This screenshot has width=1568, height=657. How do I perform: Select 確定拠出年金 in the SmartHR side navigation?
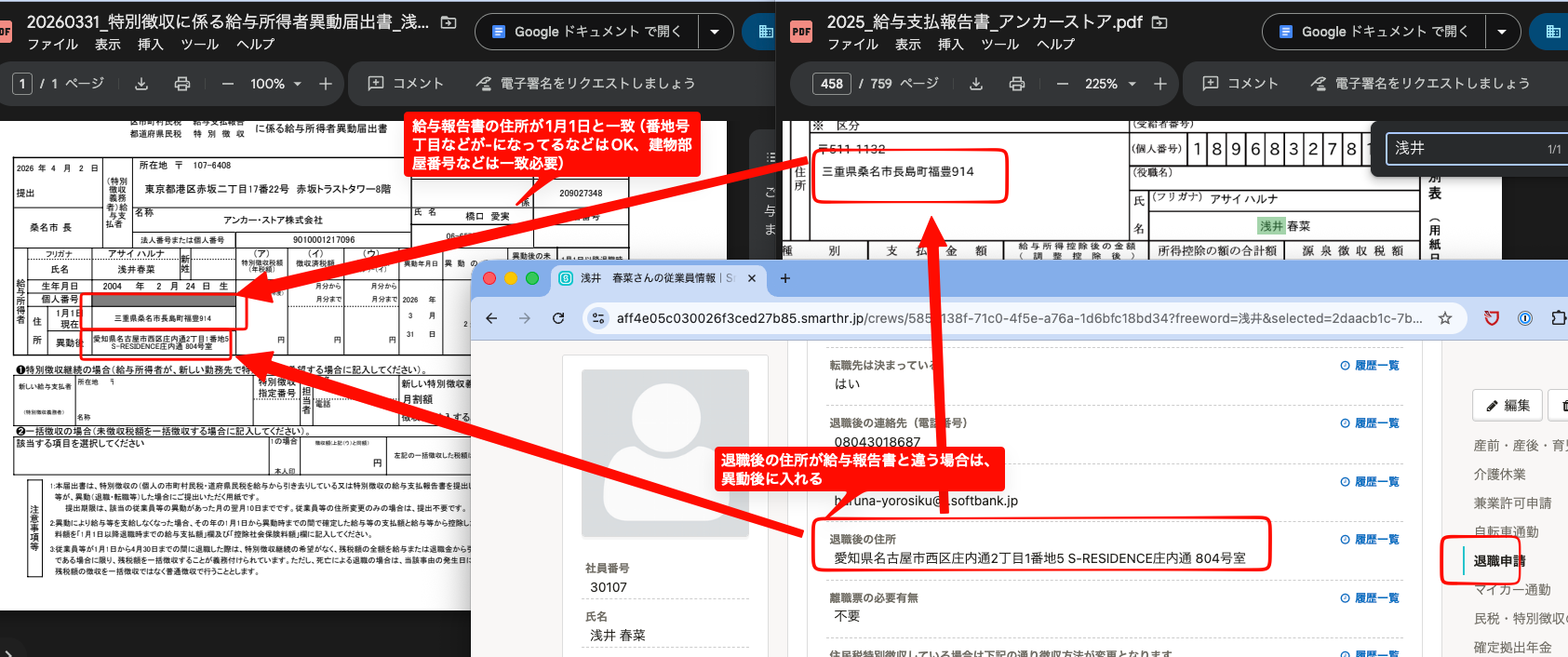1512,648
